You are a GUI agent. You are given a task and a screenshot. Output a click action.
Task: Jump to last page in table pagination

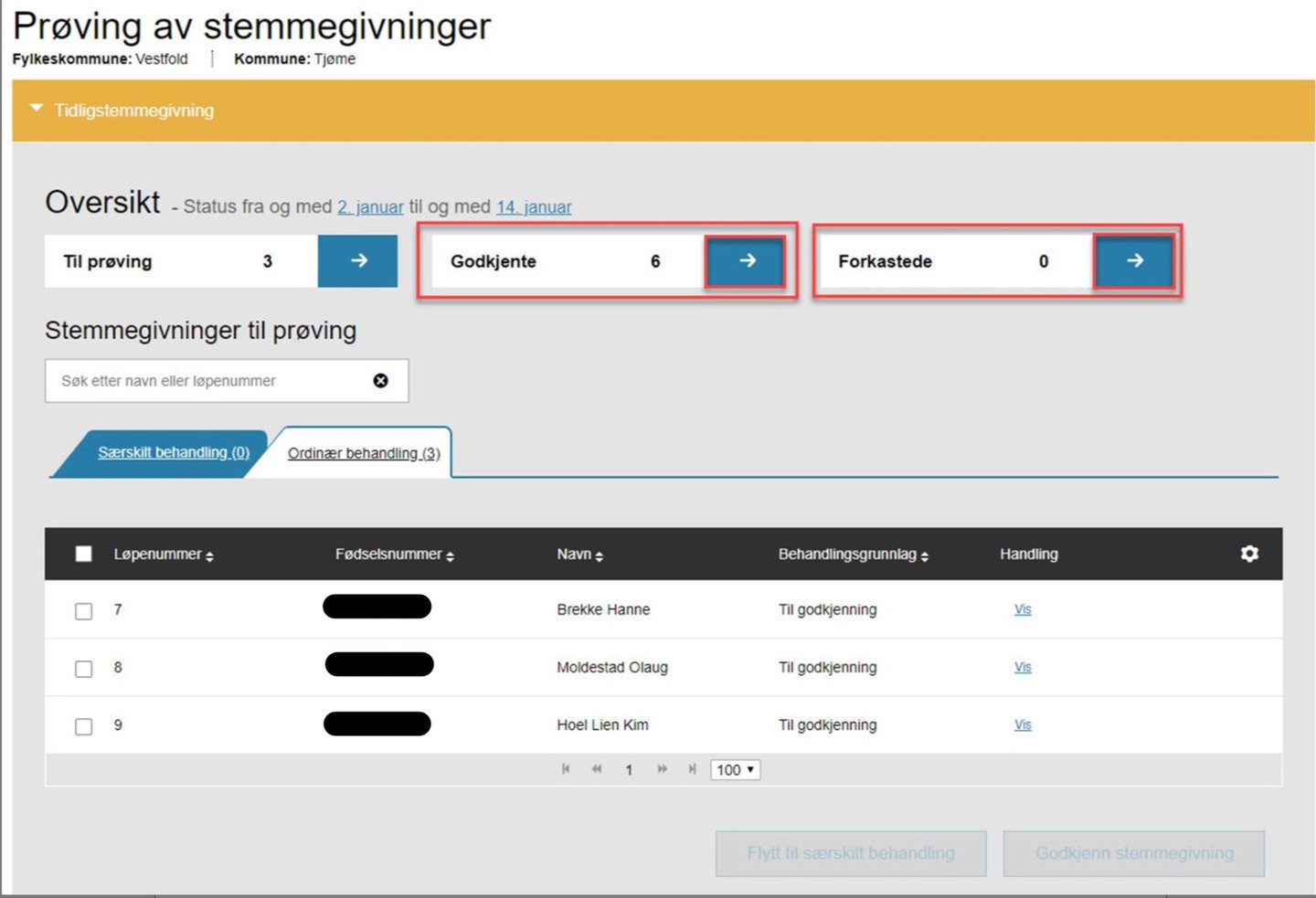tap(692, 769)
